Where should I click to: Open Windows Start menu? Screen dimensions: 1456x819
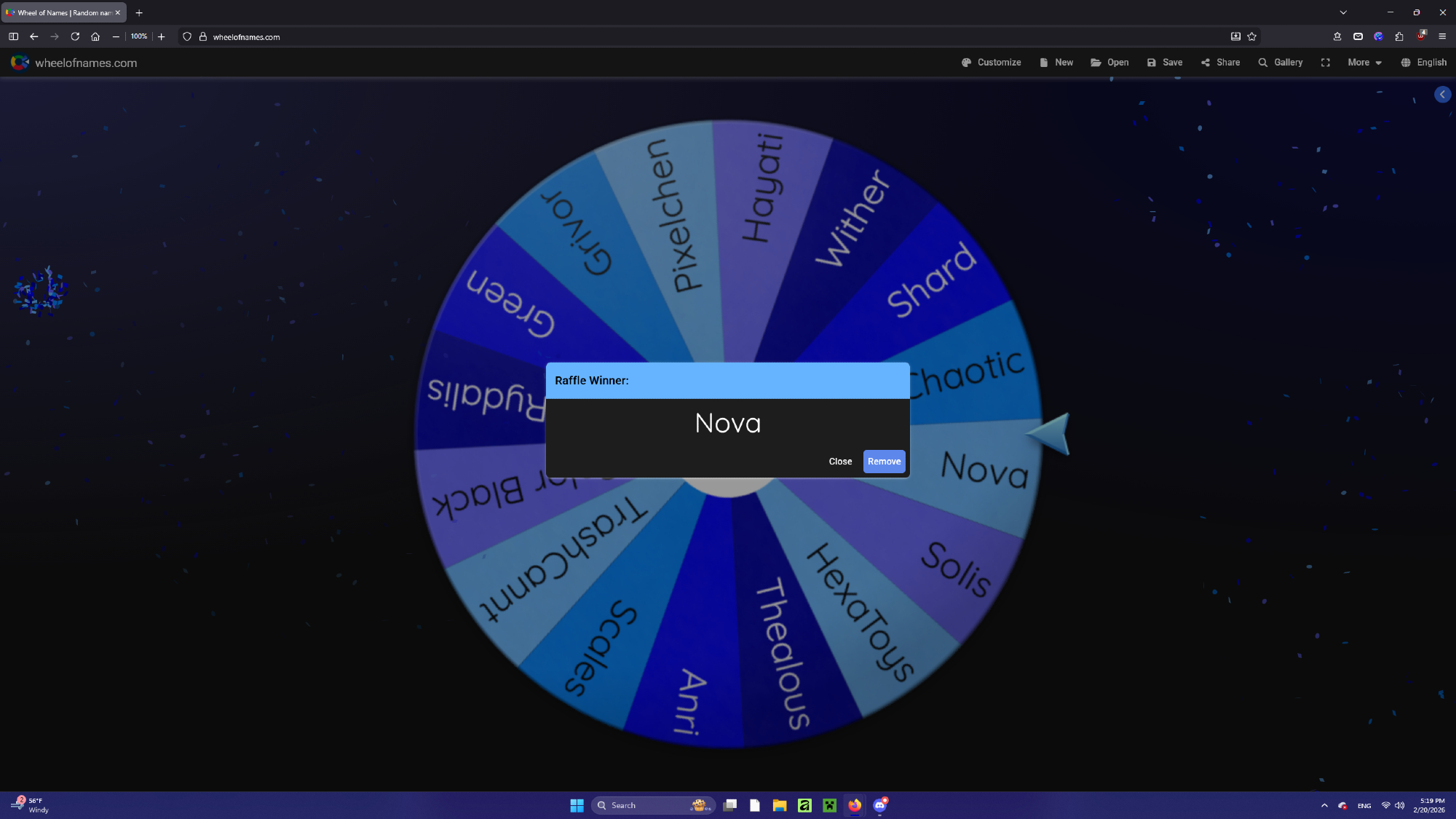click(x=577, y=805)
